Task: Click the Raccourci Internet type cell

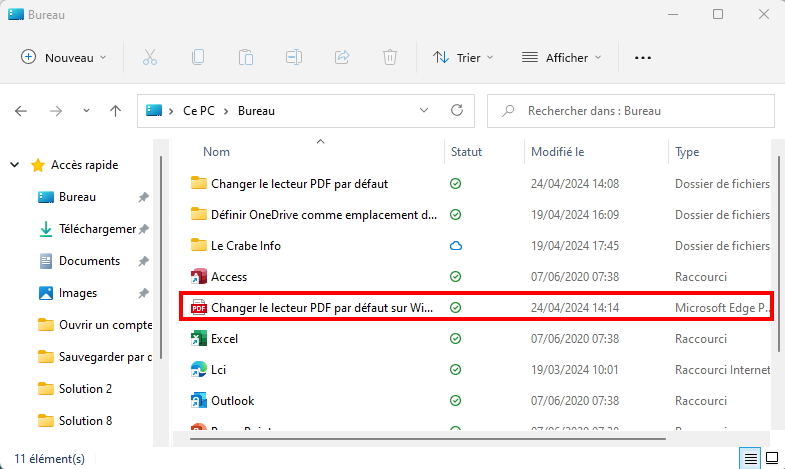Action: click(722, 370)
